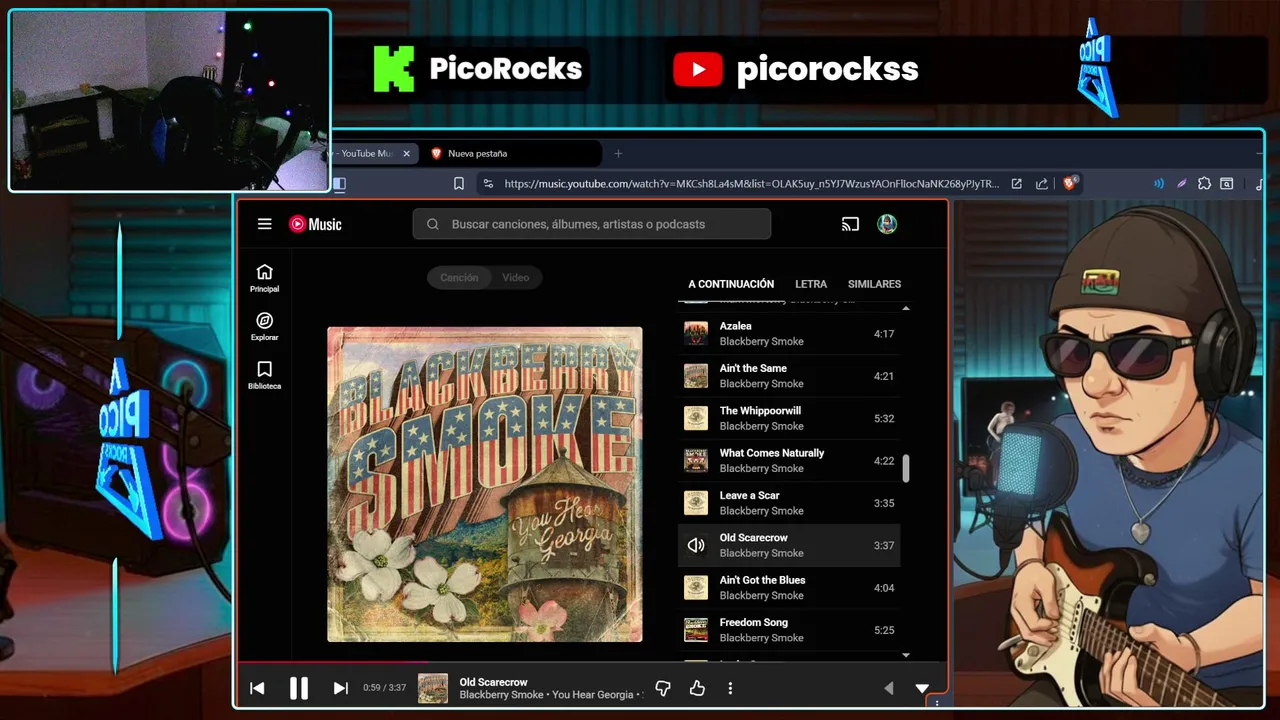This screenshot has height=720, width=1280.
Task: Click the browser bookmark icon
Action: coord(459,183)
